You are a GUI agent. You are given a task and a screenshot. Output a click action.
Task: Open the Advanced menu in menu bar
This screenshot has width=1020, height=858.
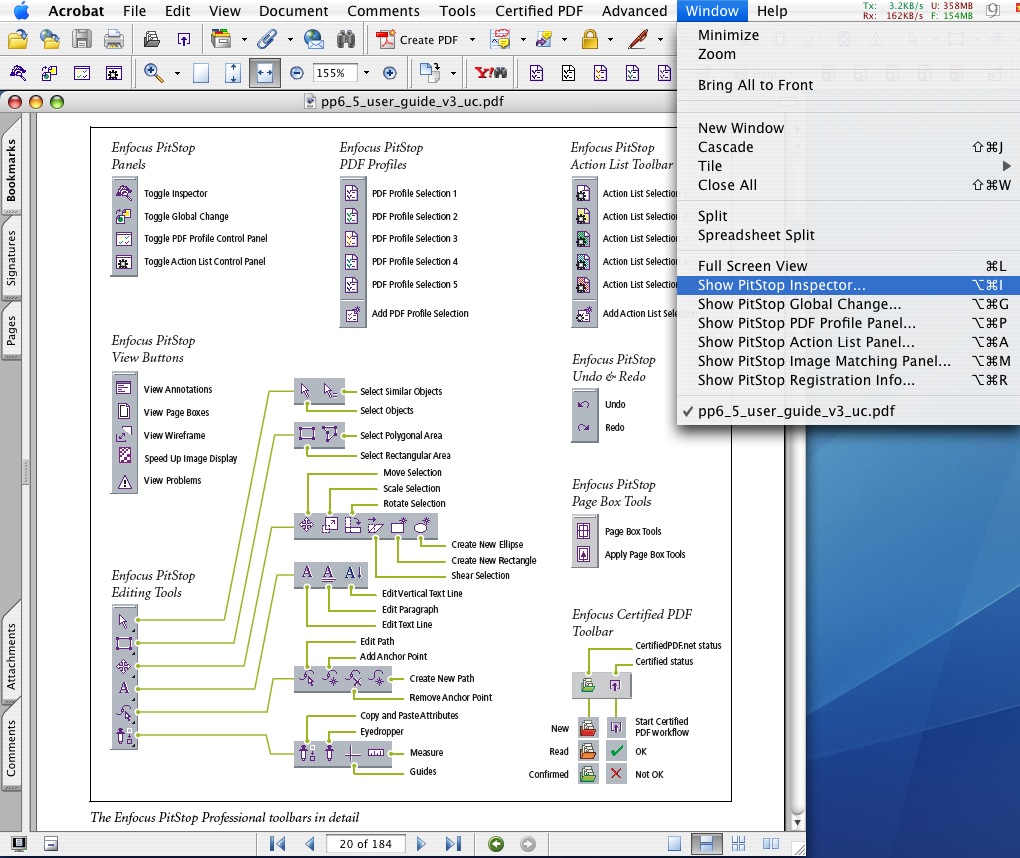pos(634,11)
